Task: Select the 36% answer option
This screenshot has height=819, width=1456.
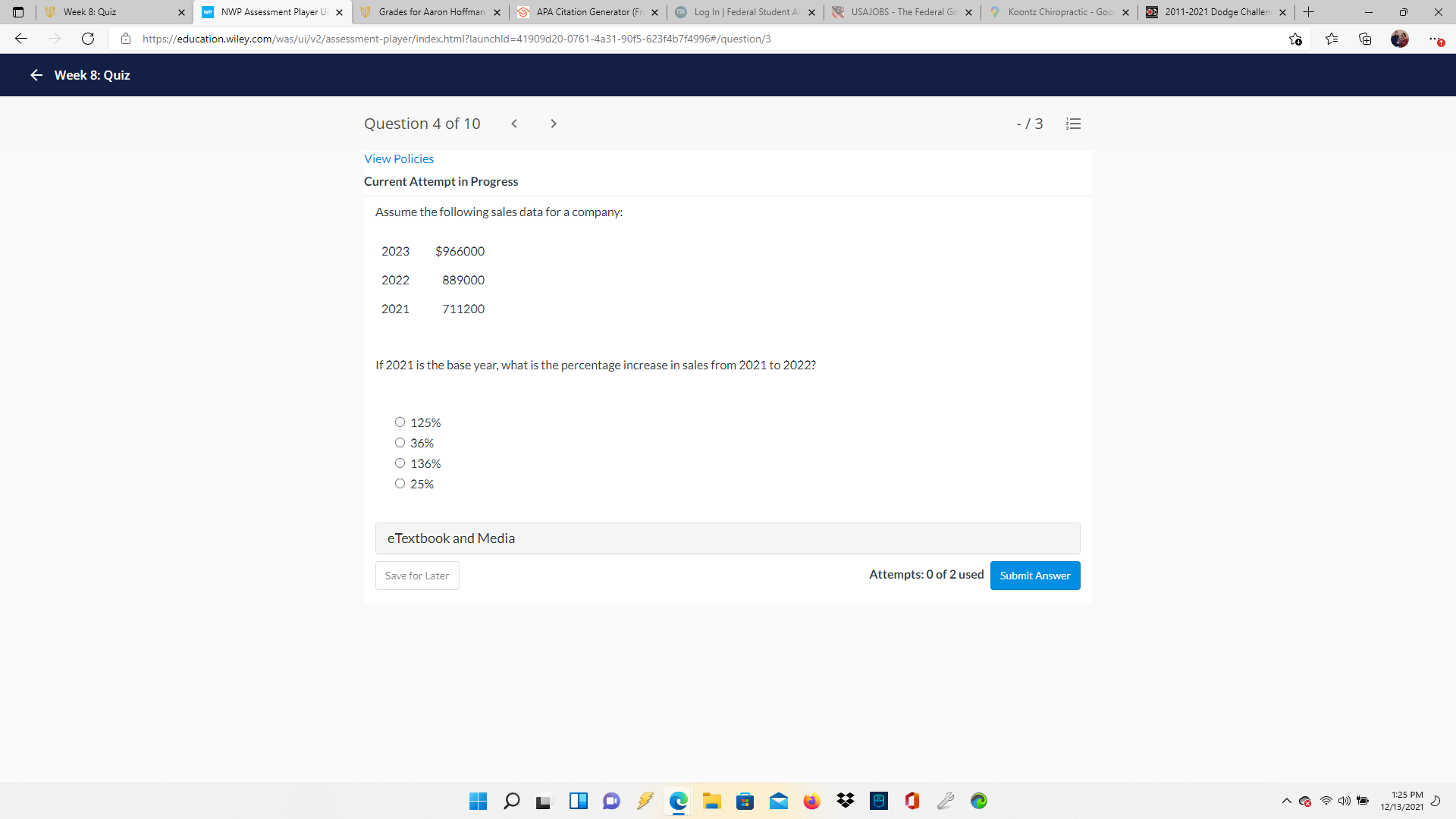Action: point(400,443)
